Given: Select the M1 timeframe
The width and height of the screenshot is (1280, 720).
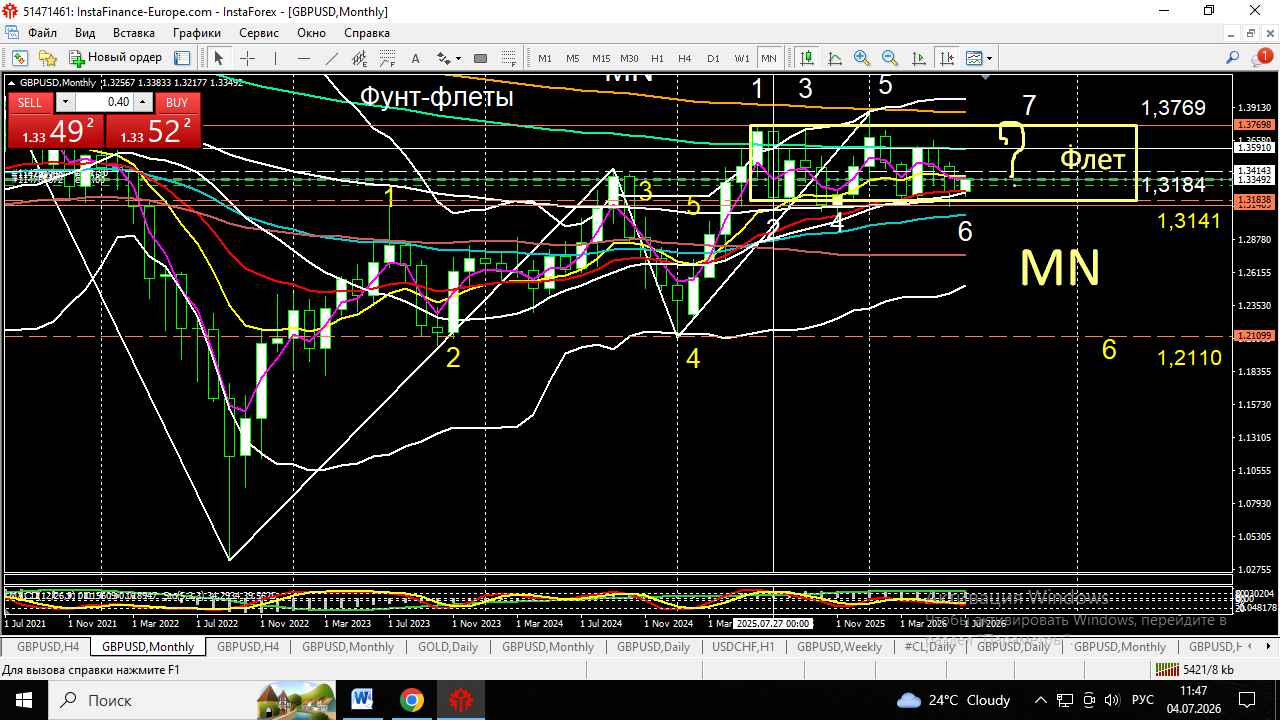Looking at the screenshot, I should [545, 58].
